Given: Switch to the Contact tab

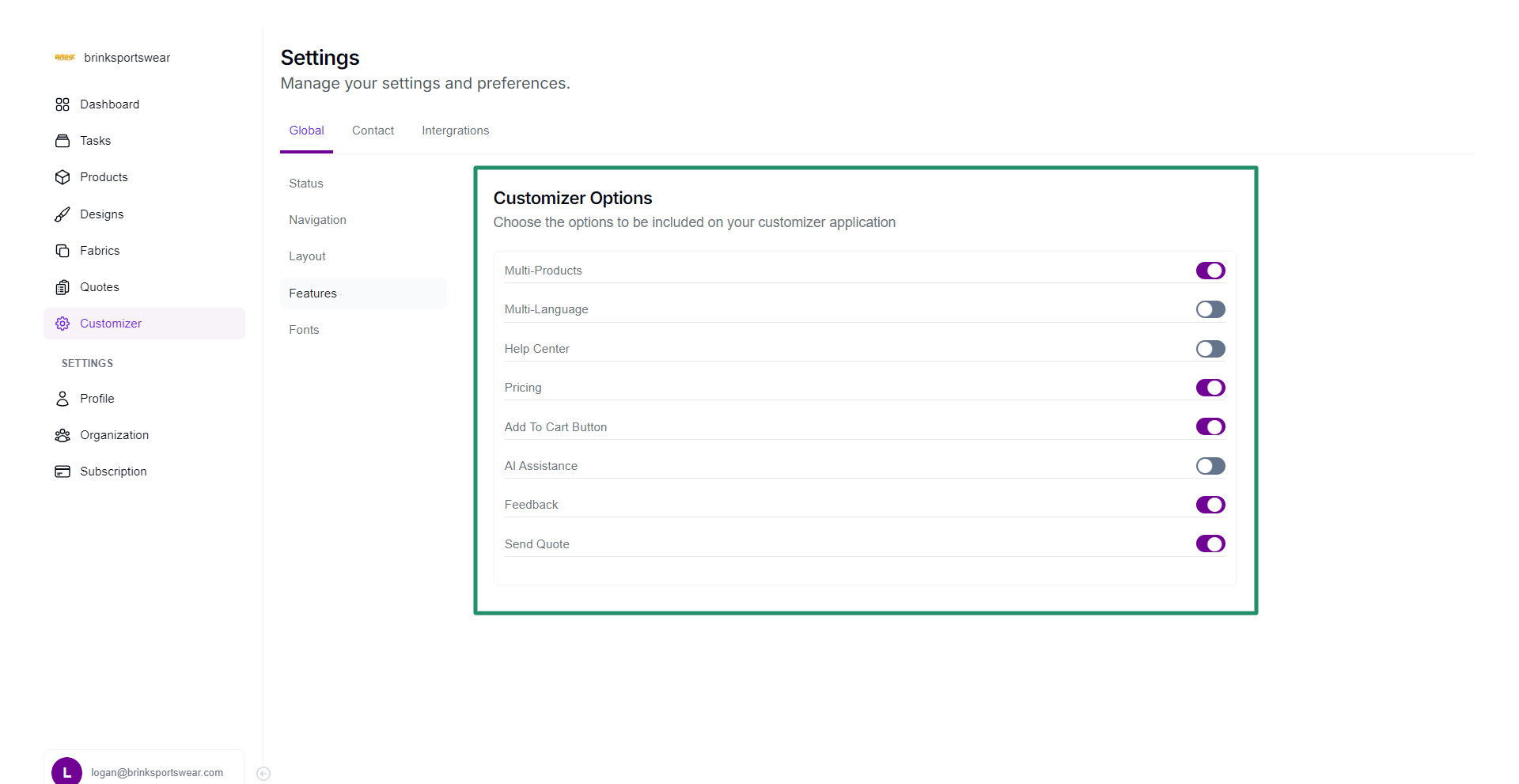Looking at the screenshot, I should pos(373,131).
